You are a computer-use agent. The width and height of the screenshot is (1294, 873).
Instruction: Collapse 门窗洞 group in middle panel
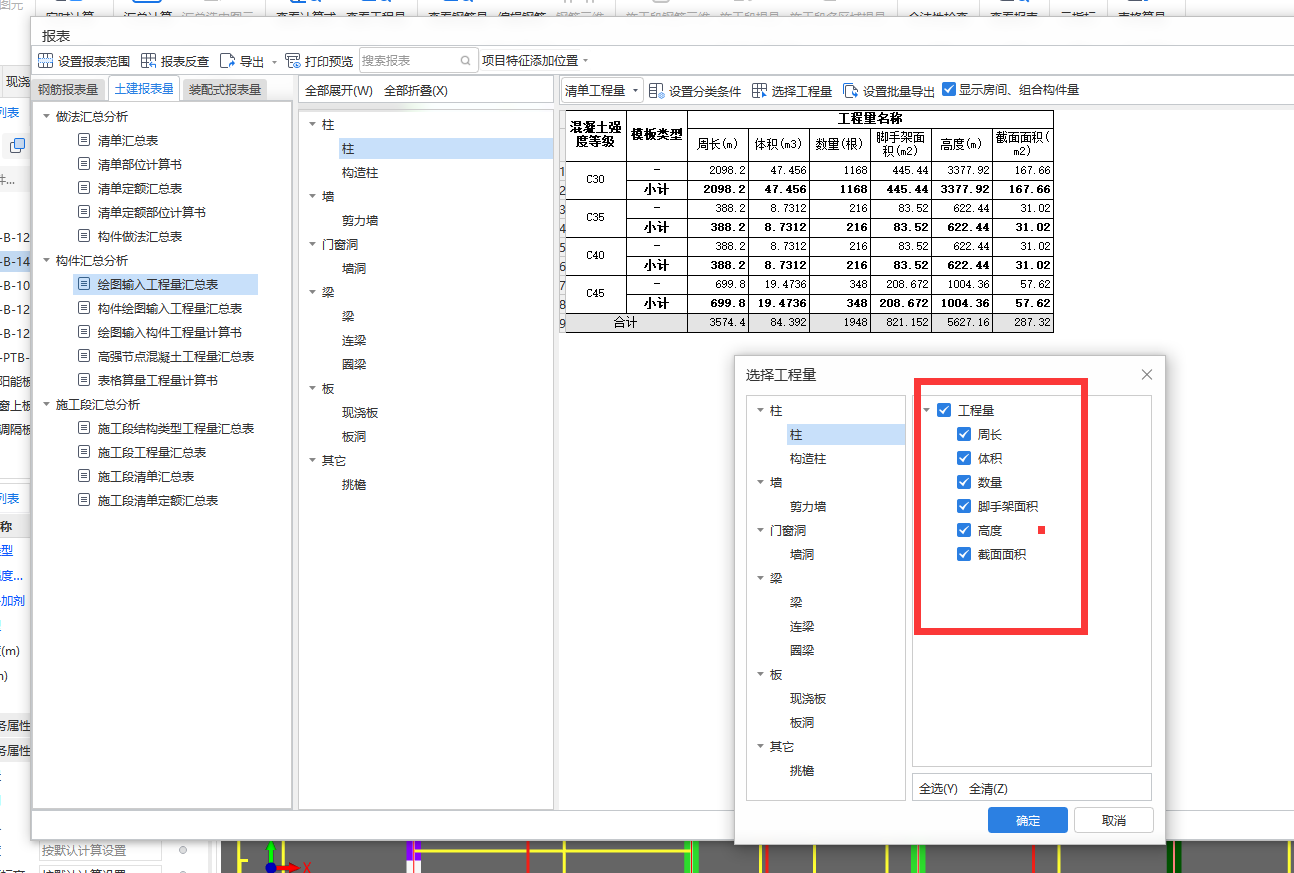coord(312,245)
